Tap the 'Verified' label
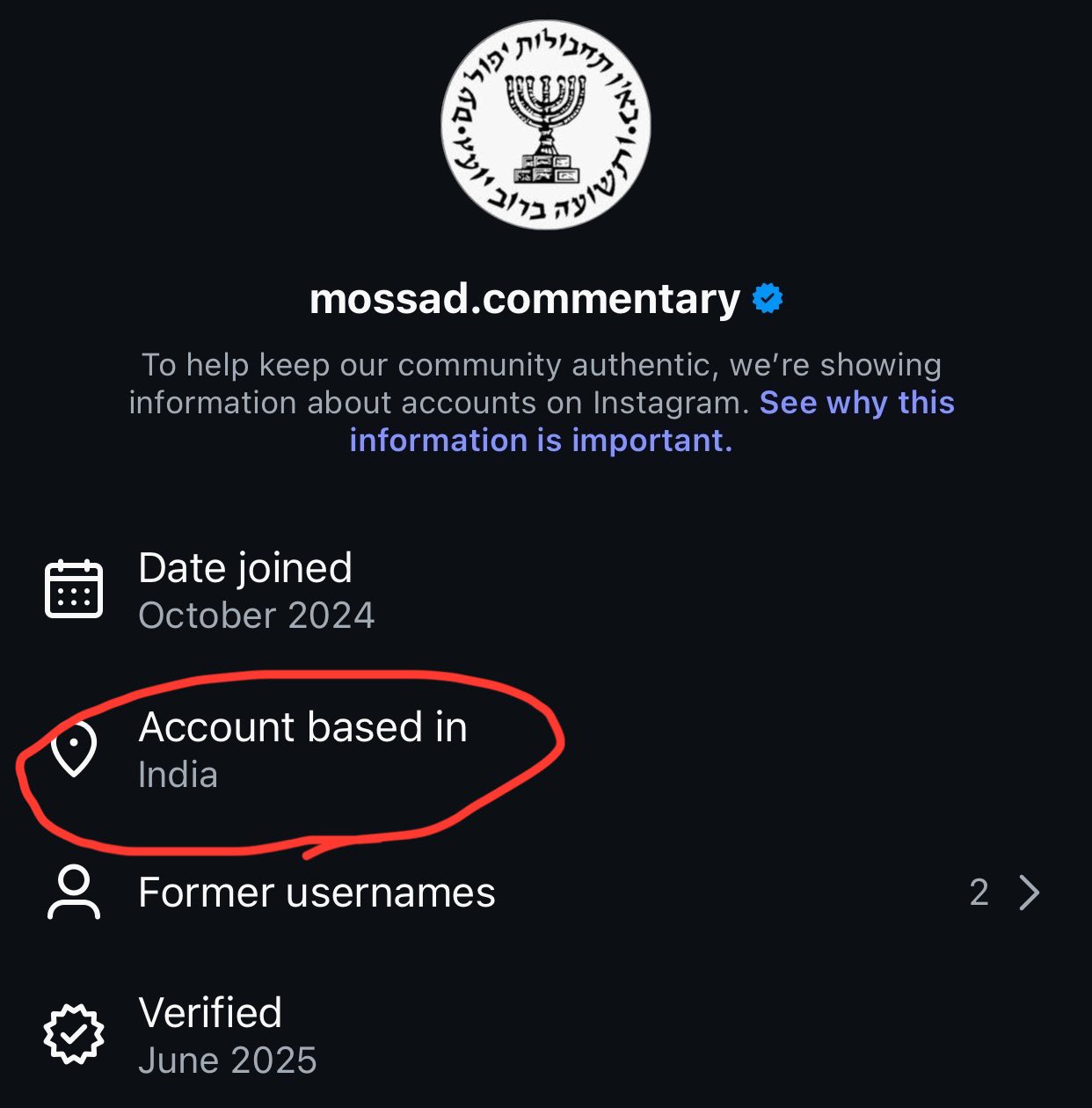The image size is (1092, 1108). click(210, 1013)
